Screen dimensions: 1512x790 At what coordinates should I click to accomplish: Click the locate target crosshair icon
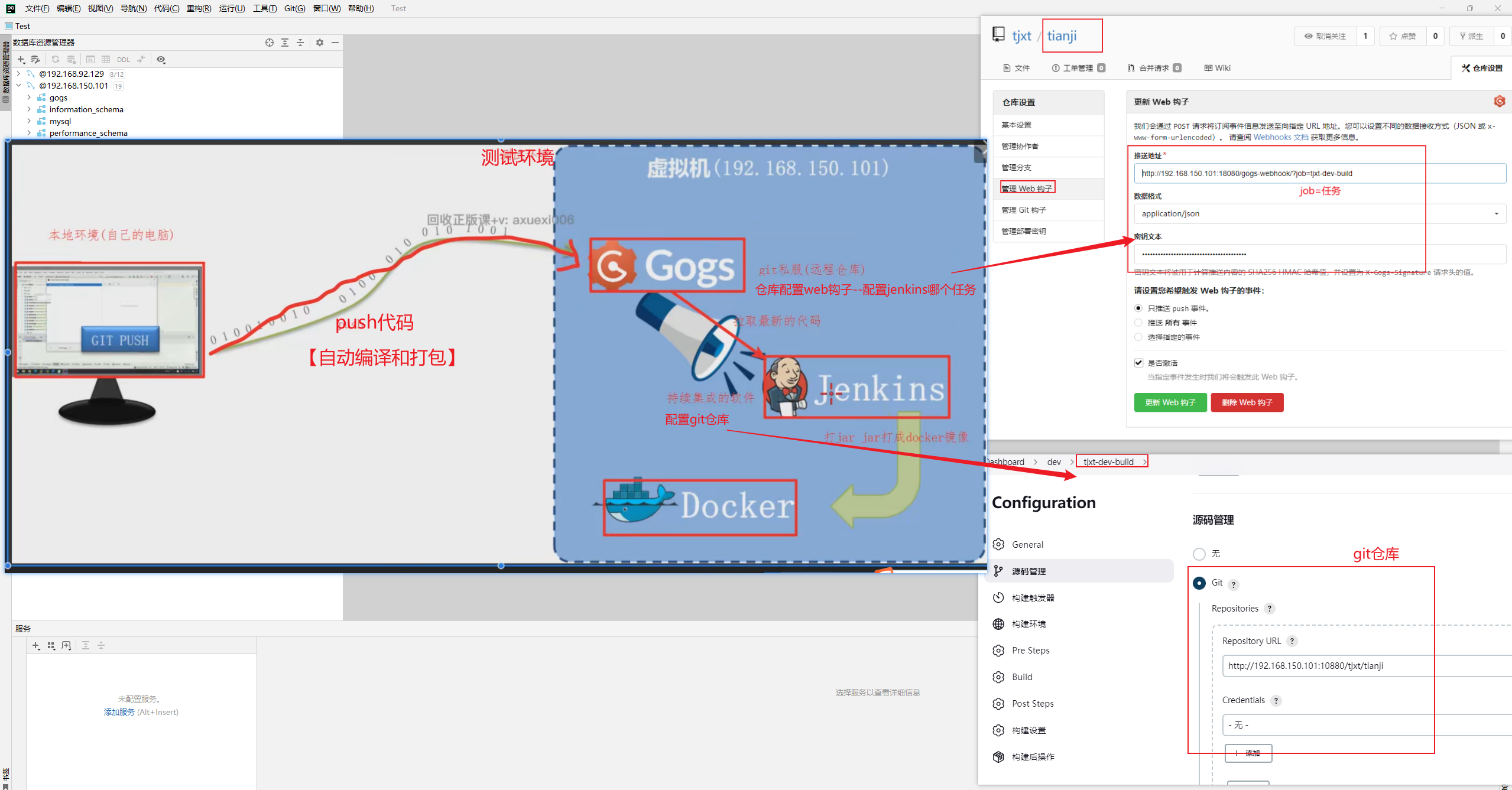click(270, 43)
